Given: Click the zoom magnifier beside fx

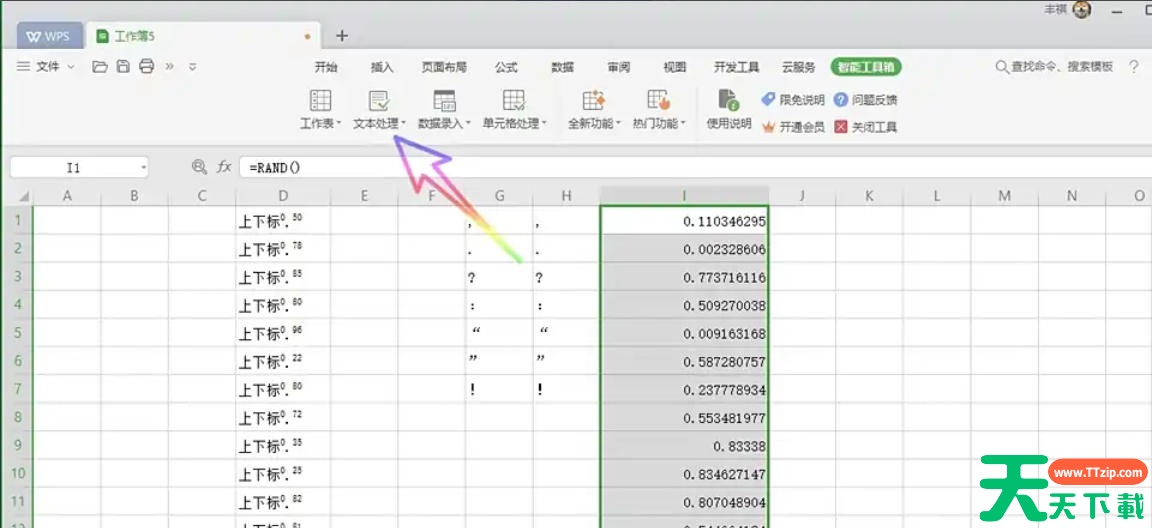Looking at the screenshot, I should [199, 167].
